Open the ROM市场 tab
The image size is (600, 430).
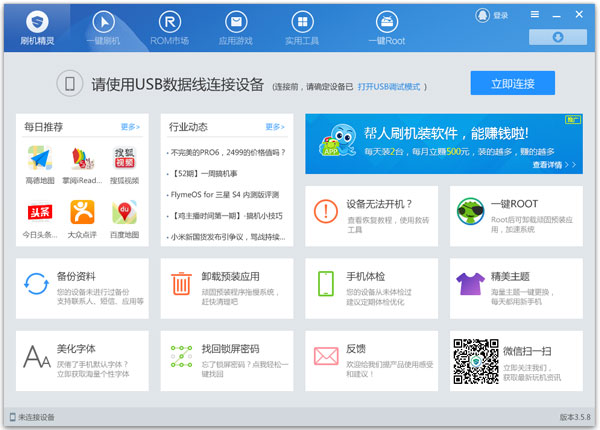170,28
